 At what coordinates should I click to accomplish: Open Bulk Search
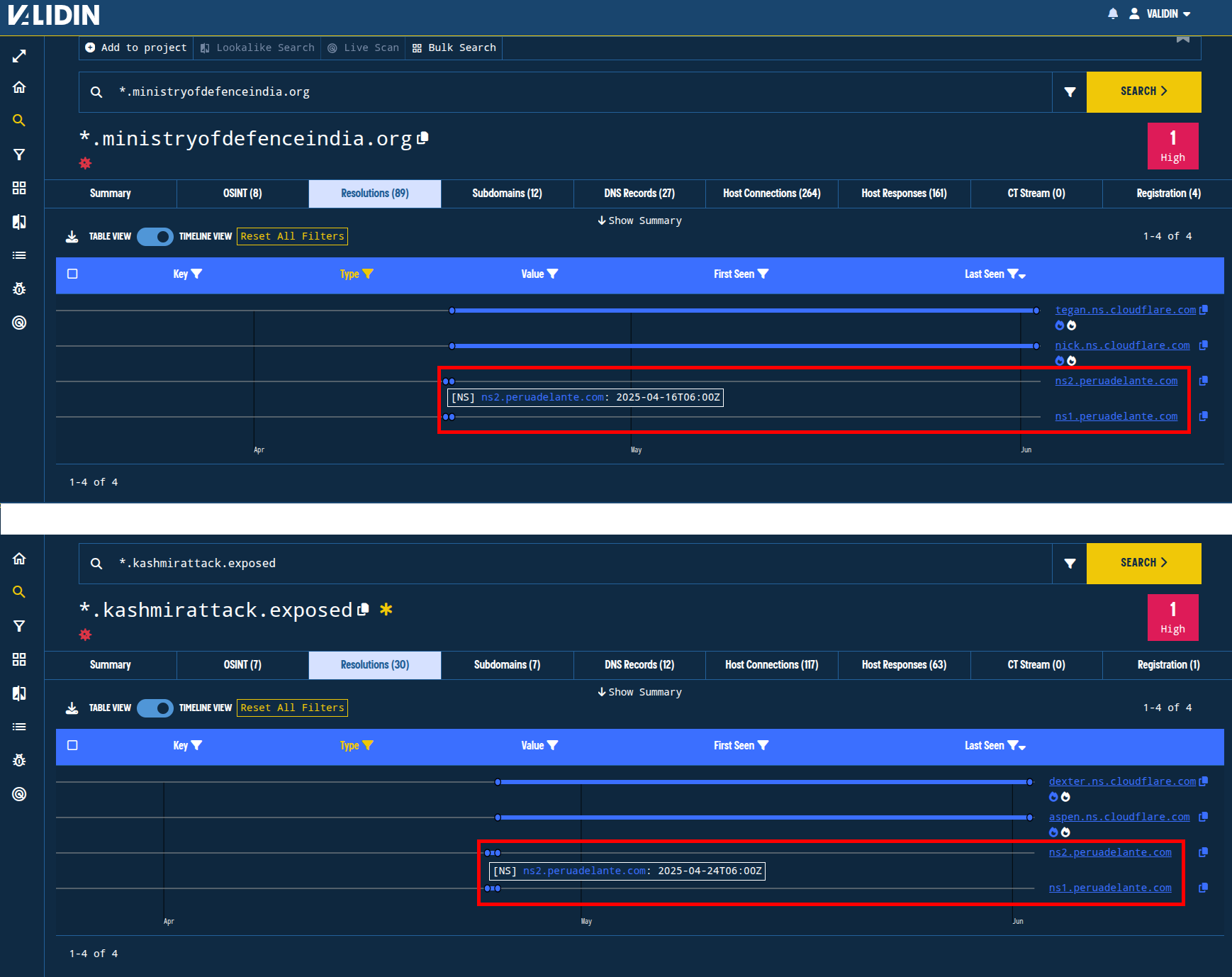click(x=454, y=48)
